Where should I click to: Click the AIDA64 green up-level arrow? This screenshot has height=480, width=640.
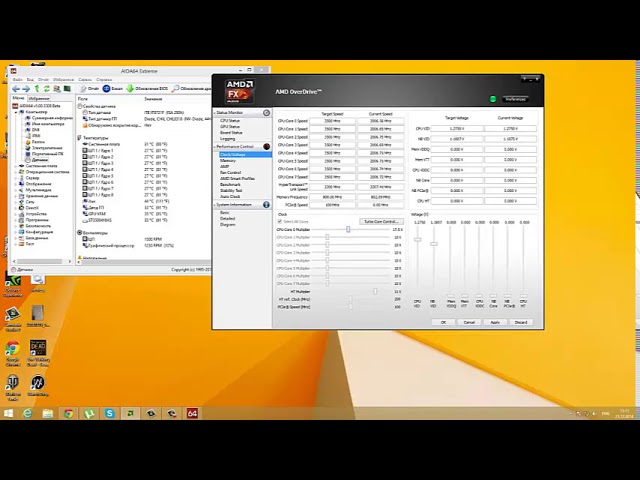(x=37, y=89)
